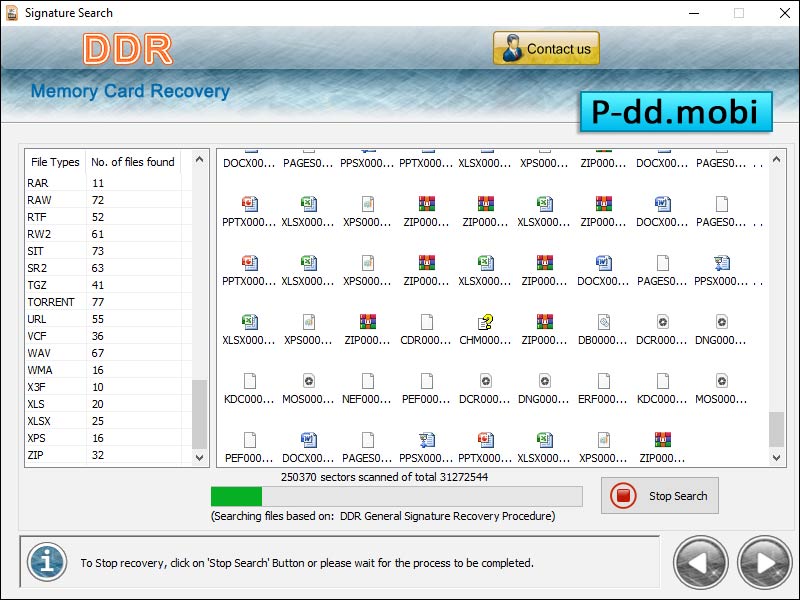Select the ZIP row in file types list
Image resolution: width=800 pixels, height=600 pixels.
click(36, 455)
